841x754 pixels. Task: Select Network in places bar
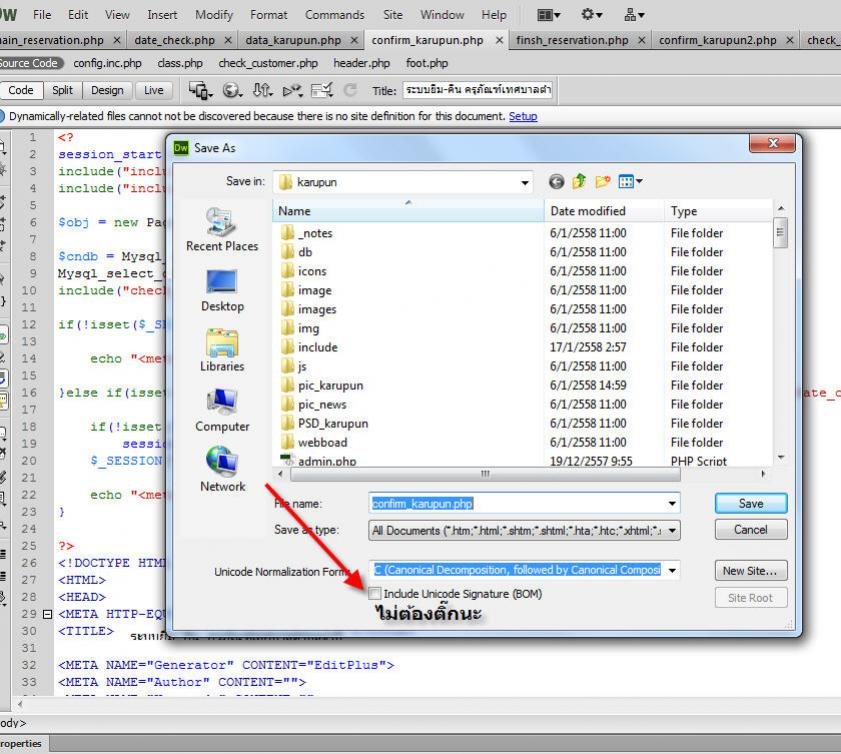click(222, 470)
